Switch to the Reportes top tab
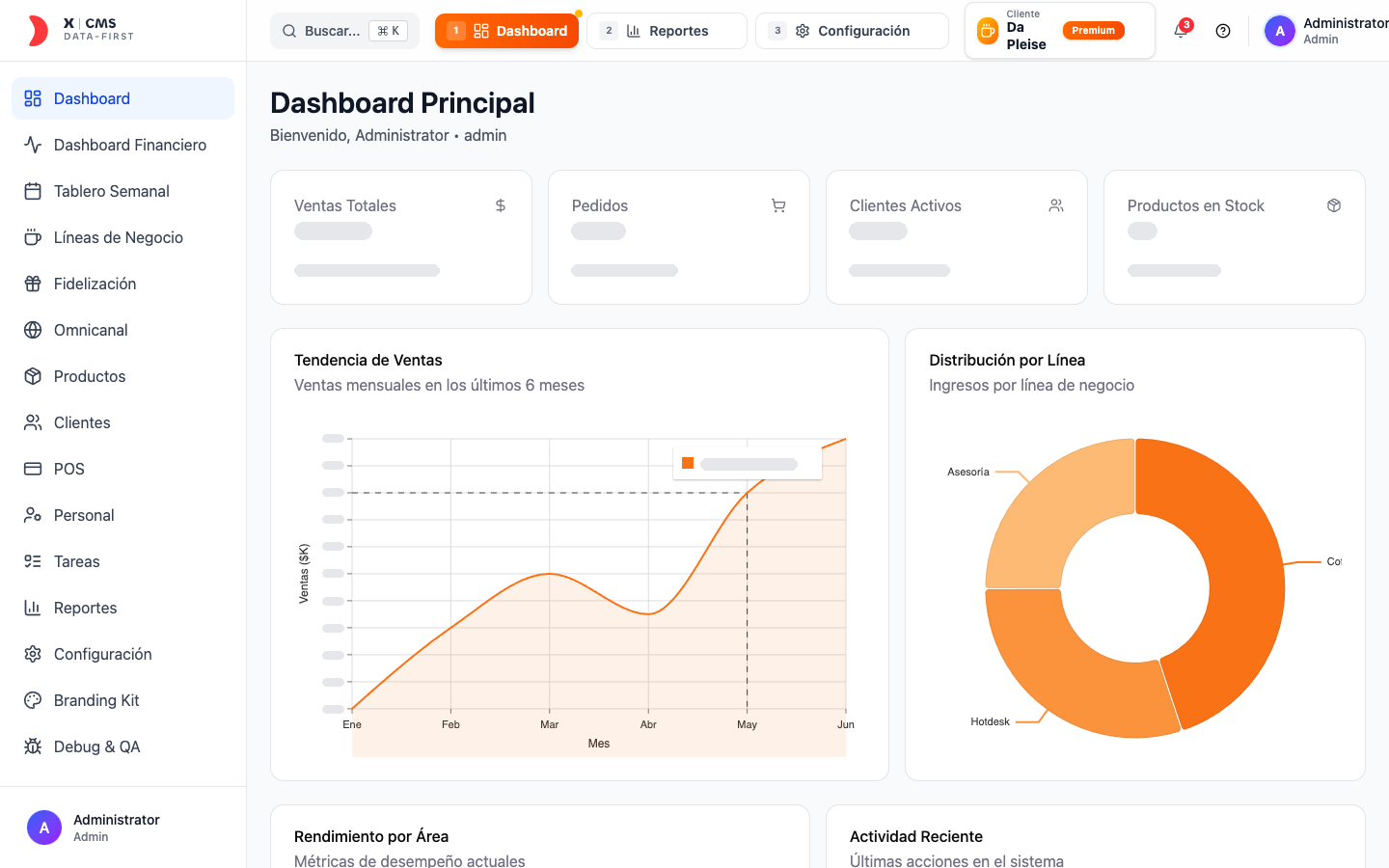The height and width of the screenshot is (868, 1389). point(667,31)
